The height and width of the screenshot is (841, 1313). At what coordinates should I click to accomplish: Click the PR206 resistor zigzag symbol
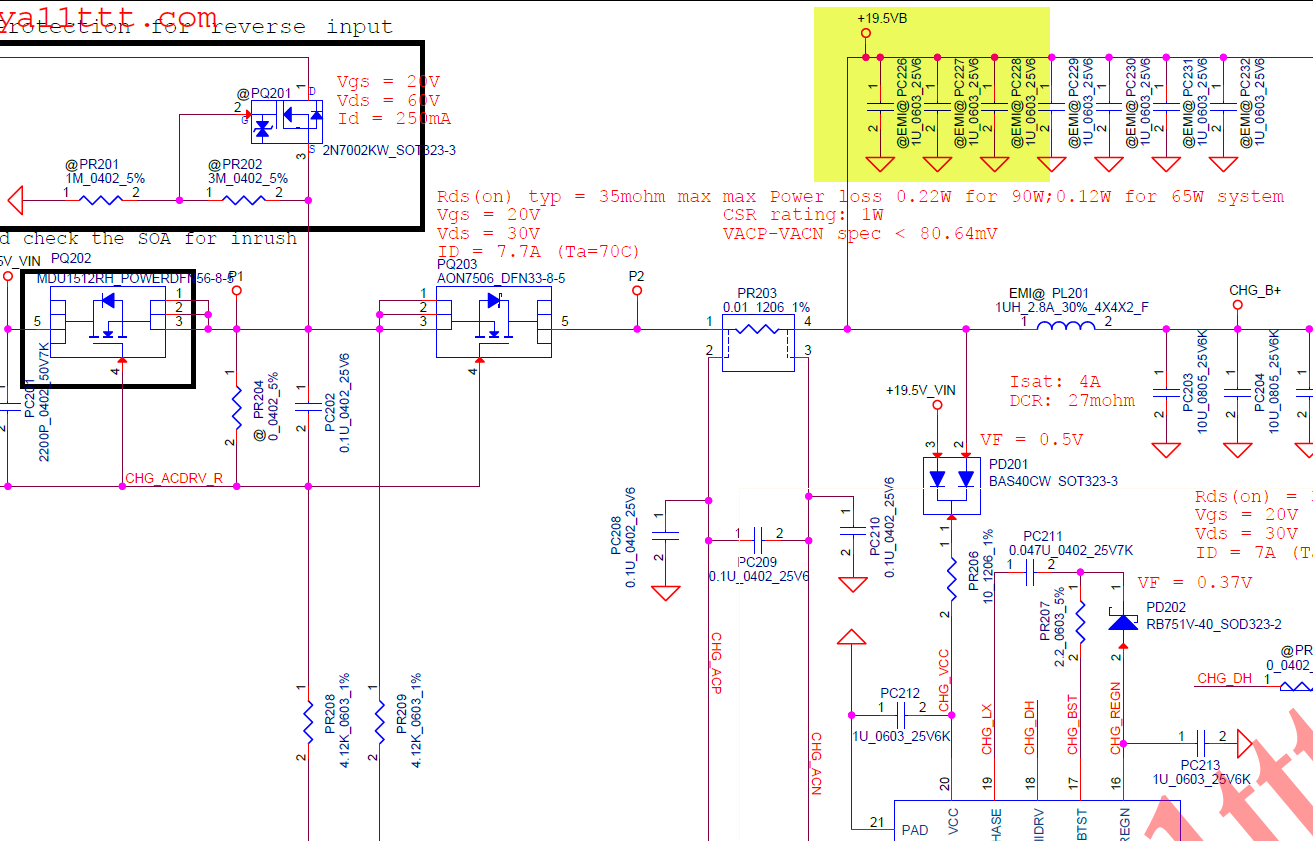click(951, 578)
